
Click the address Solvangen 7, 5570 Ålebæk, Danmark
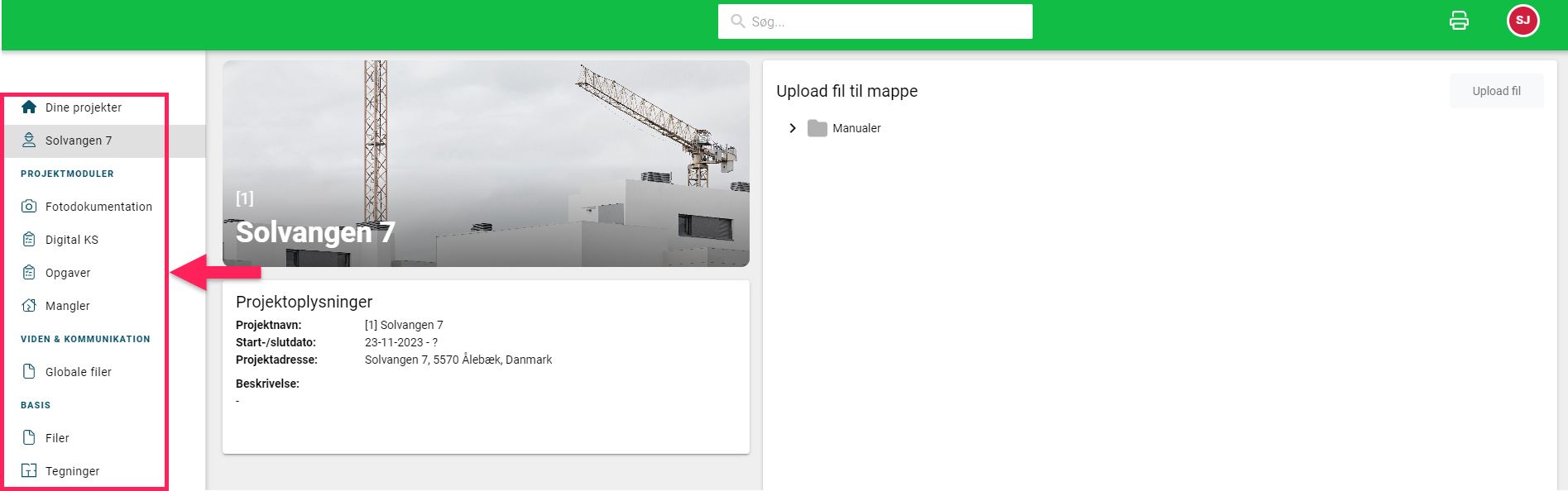[x=458, y=360]
